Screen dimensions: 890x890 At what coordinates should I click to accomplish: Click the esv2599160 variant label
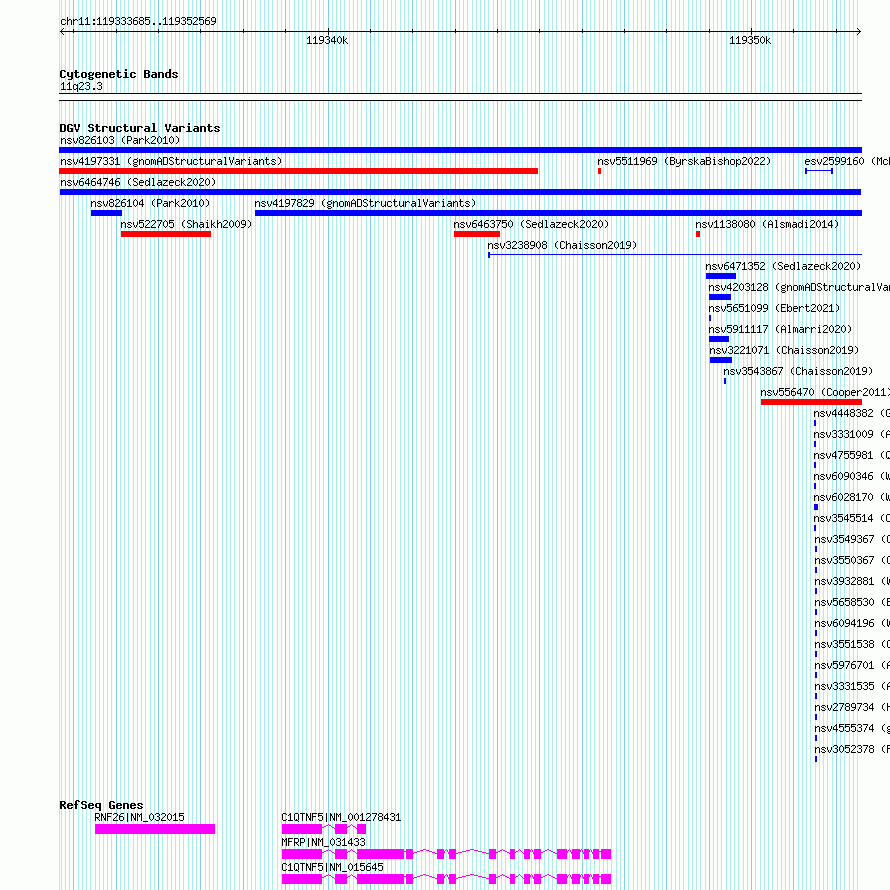(x=847, y=161)
